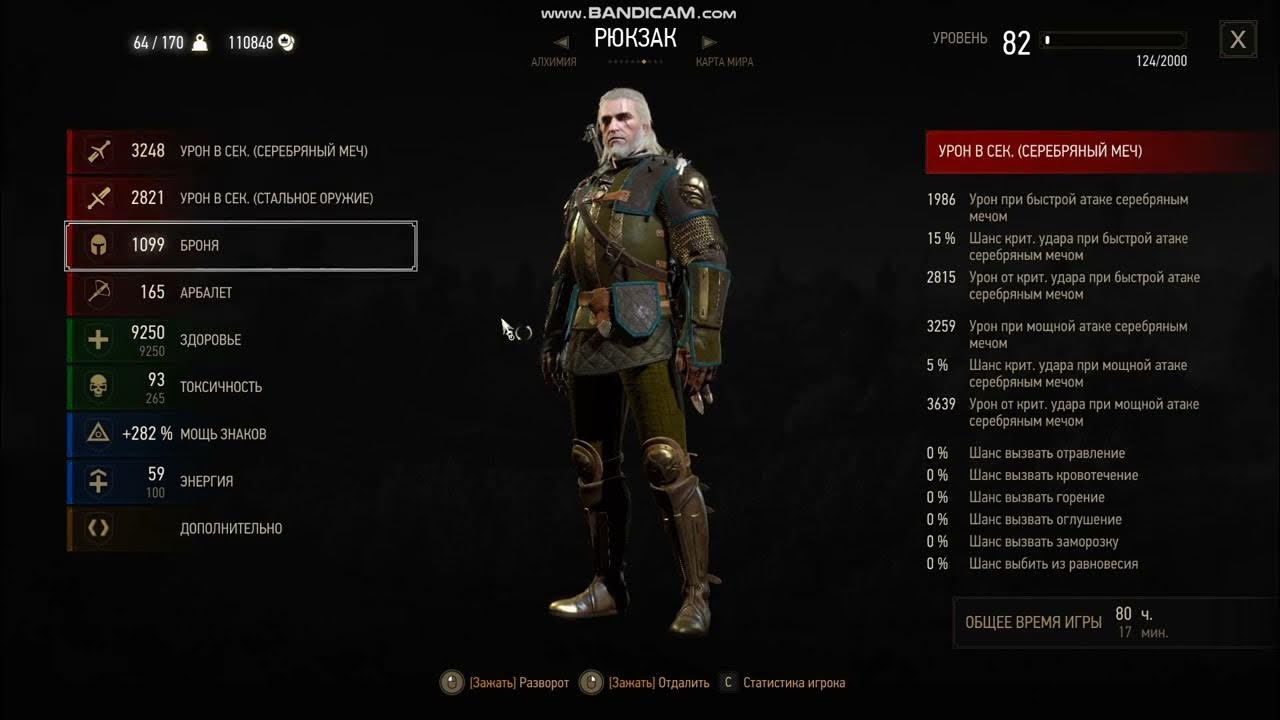1280x720 pixels.
Task: Expand the Дополнительно stats row
Action: point(241,528)
